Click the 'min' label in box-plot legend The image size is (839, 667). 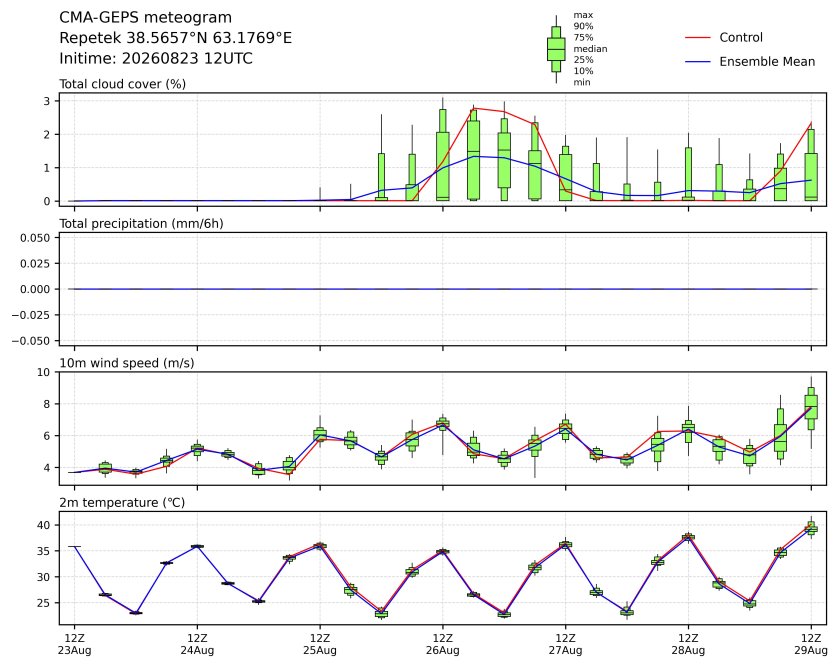tap(582, 82)
